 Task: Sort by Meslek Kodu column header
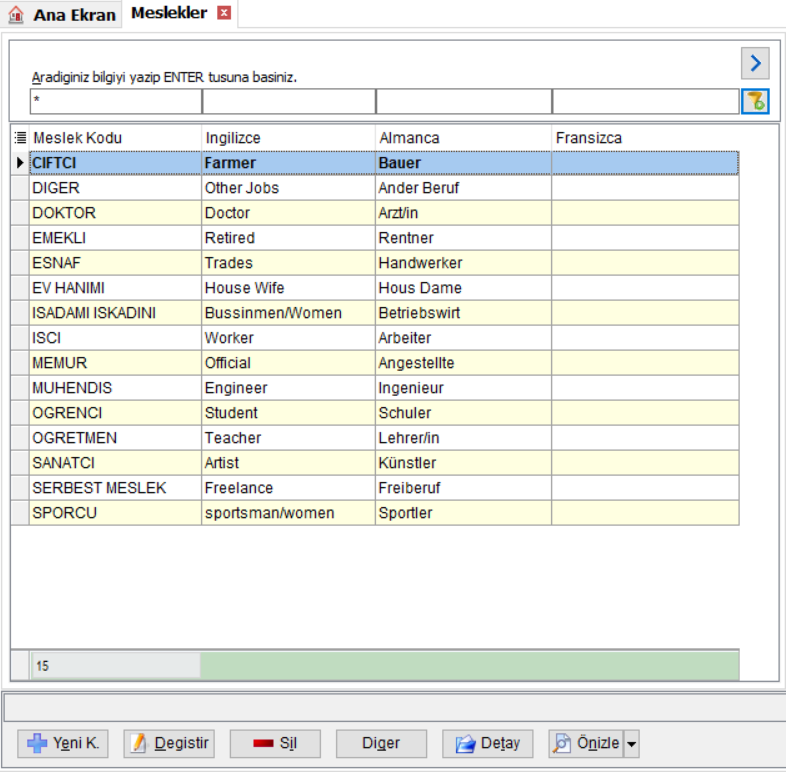pyautogui.click(x=115, y=138)
